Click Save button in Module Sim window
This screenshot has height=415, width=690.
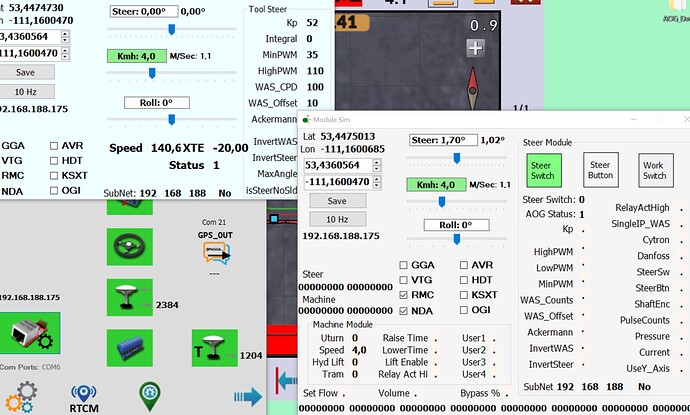[338, 201]
